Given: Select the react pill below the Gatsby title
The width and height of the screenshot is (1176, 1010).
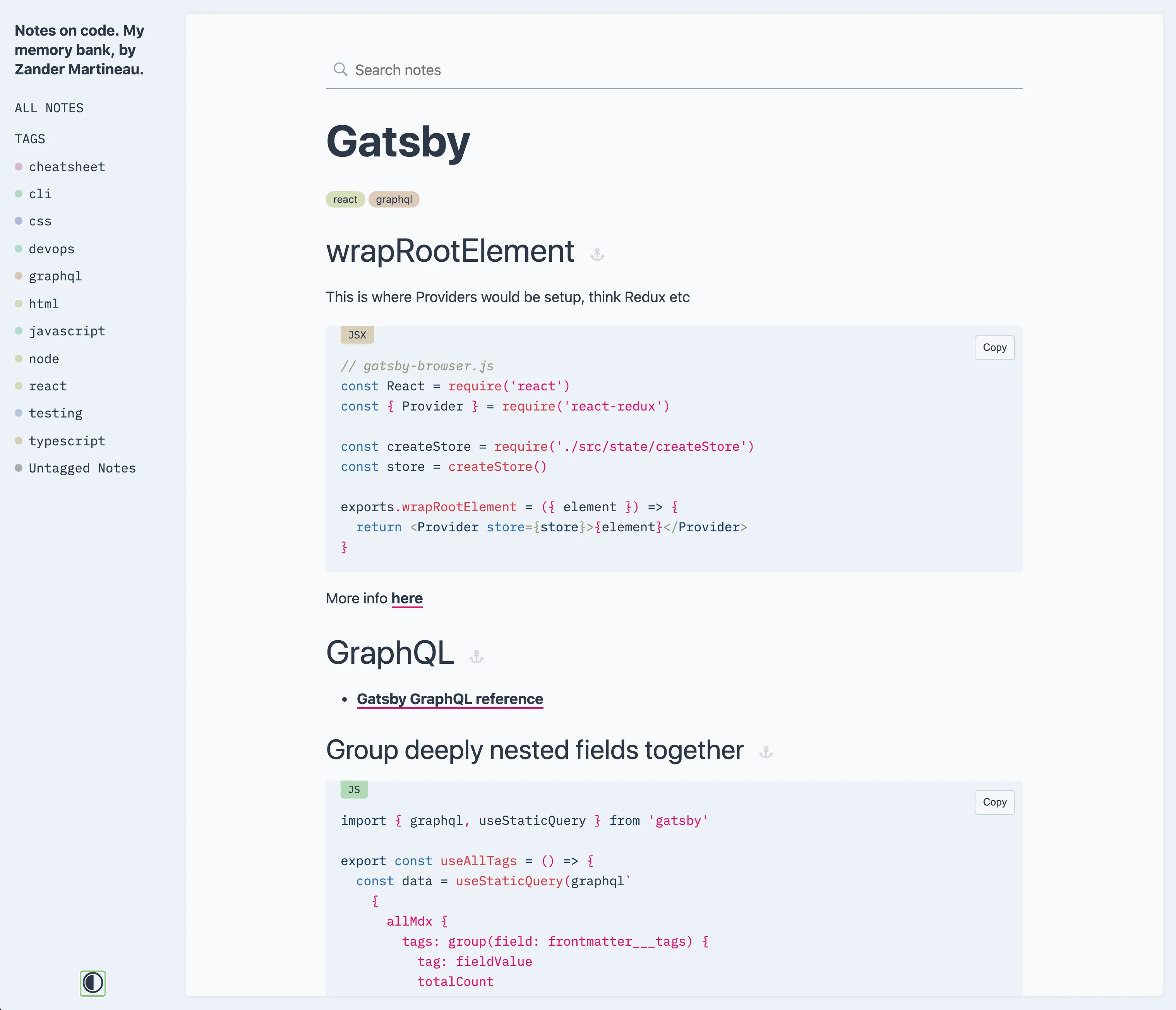Looking at the screenshot, I should 345,199.
